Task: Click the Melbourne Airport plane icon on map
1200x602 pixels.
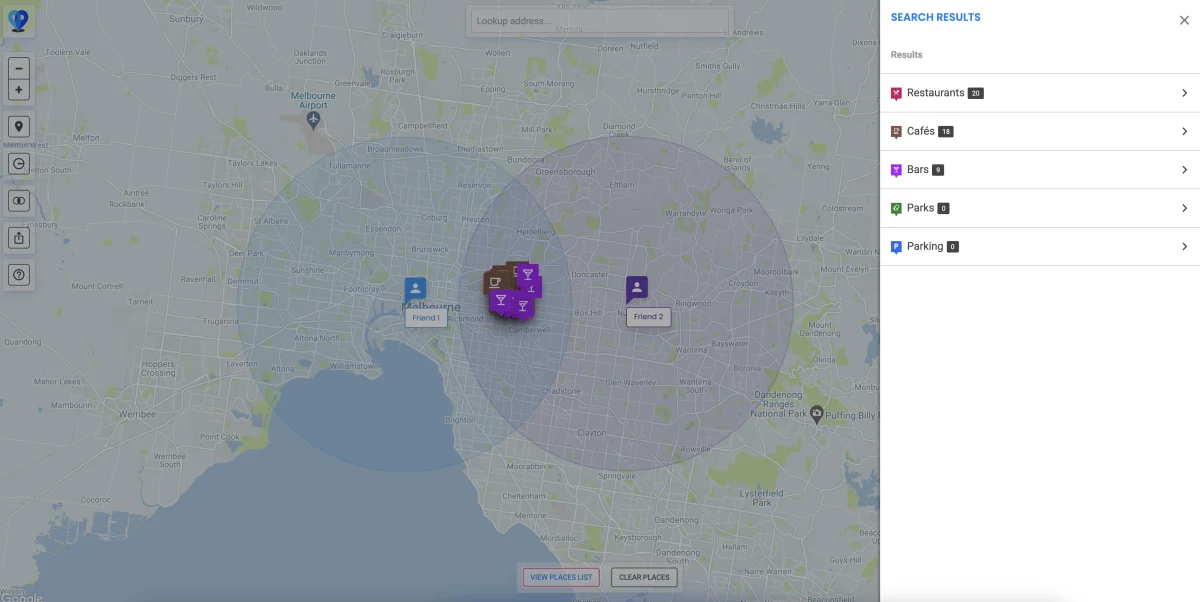Action: (314, 120)
